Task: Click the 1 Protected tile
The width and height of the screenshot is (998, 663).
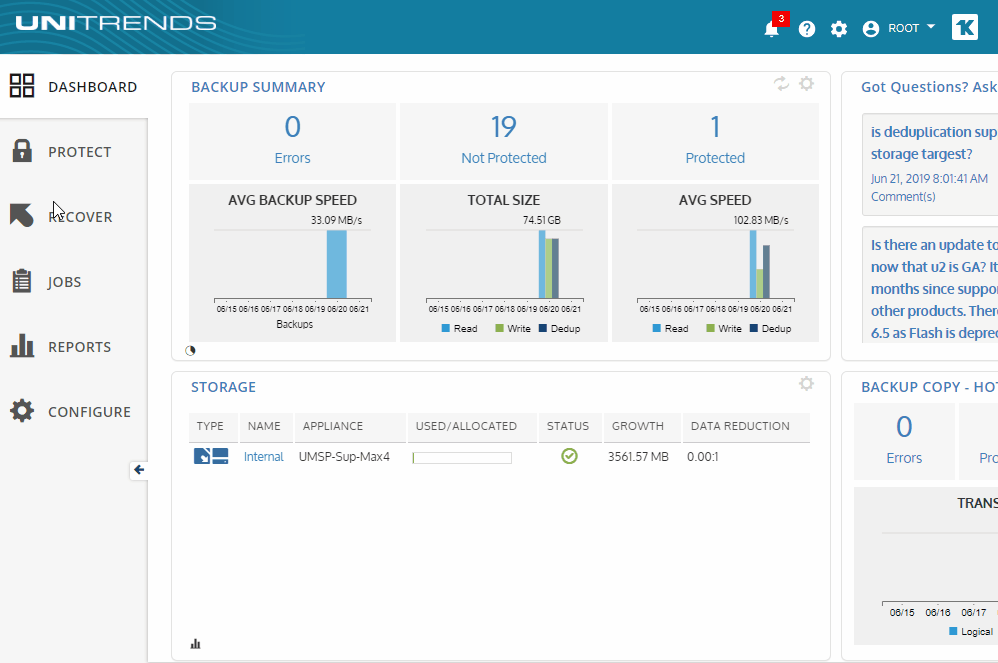Action: coord(715,141)
